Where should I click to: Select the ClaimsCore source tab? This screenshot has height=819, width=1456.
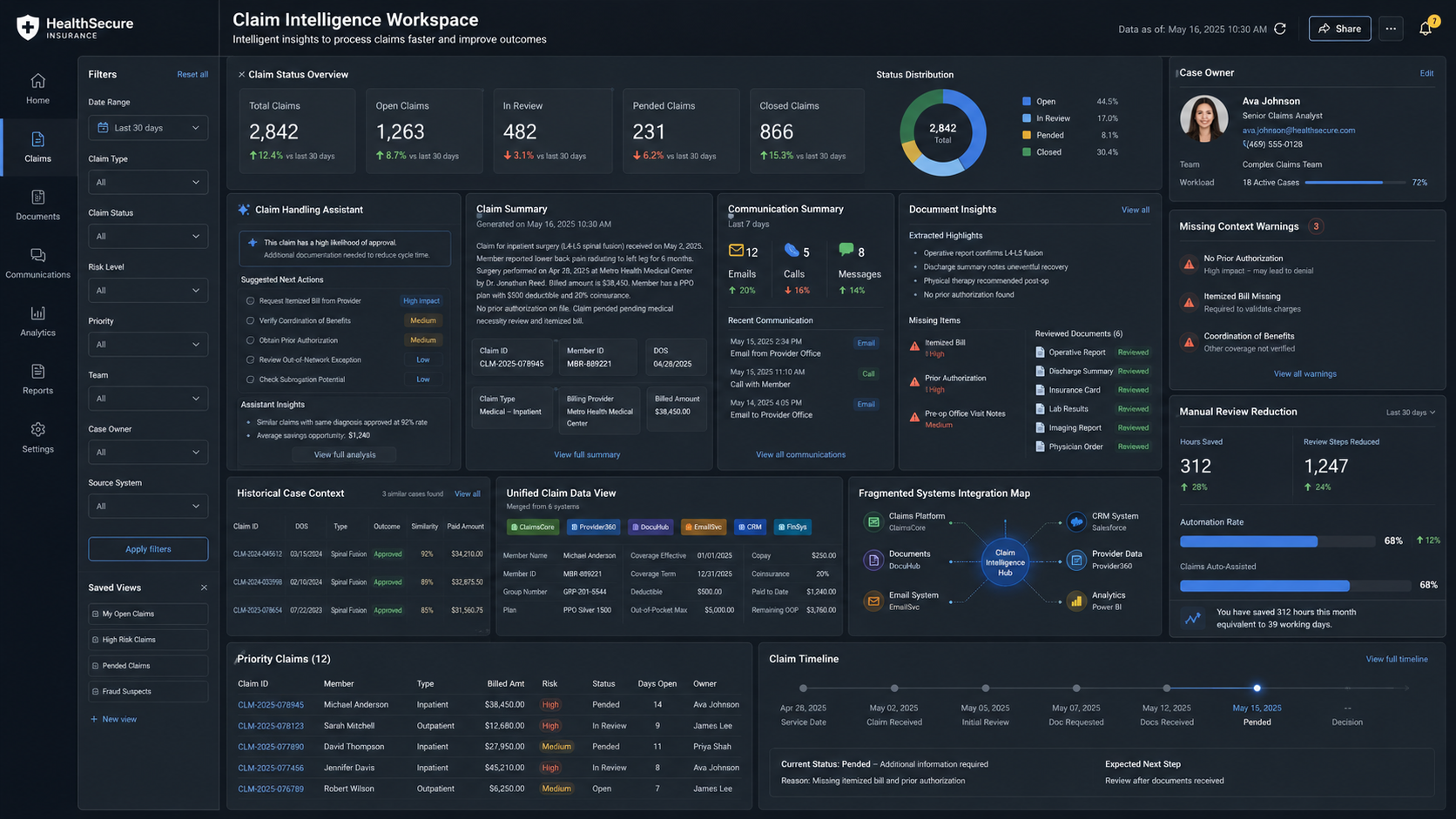tap(532, 527)
